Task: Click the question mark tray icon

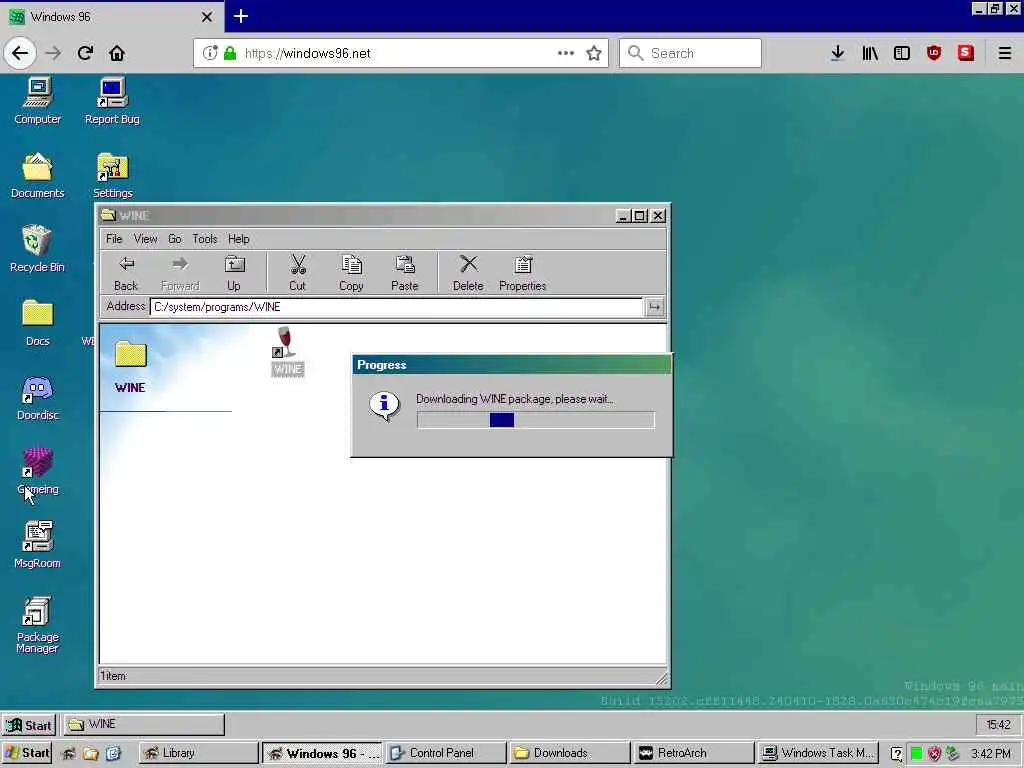Action: (897, 754)
